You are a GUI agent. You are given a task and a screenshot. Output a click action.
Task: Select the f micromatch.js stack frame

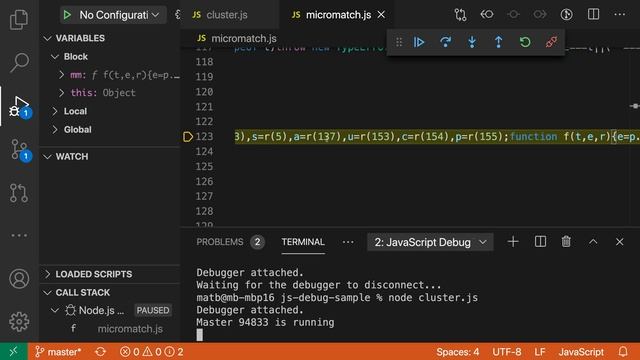tap(110, 329)
